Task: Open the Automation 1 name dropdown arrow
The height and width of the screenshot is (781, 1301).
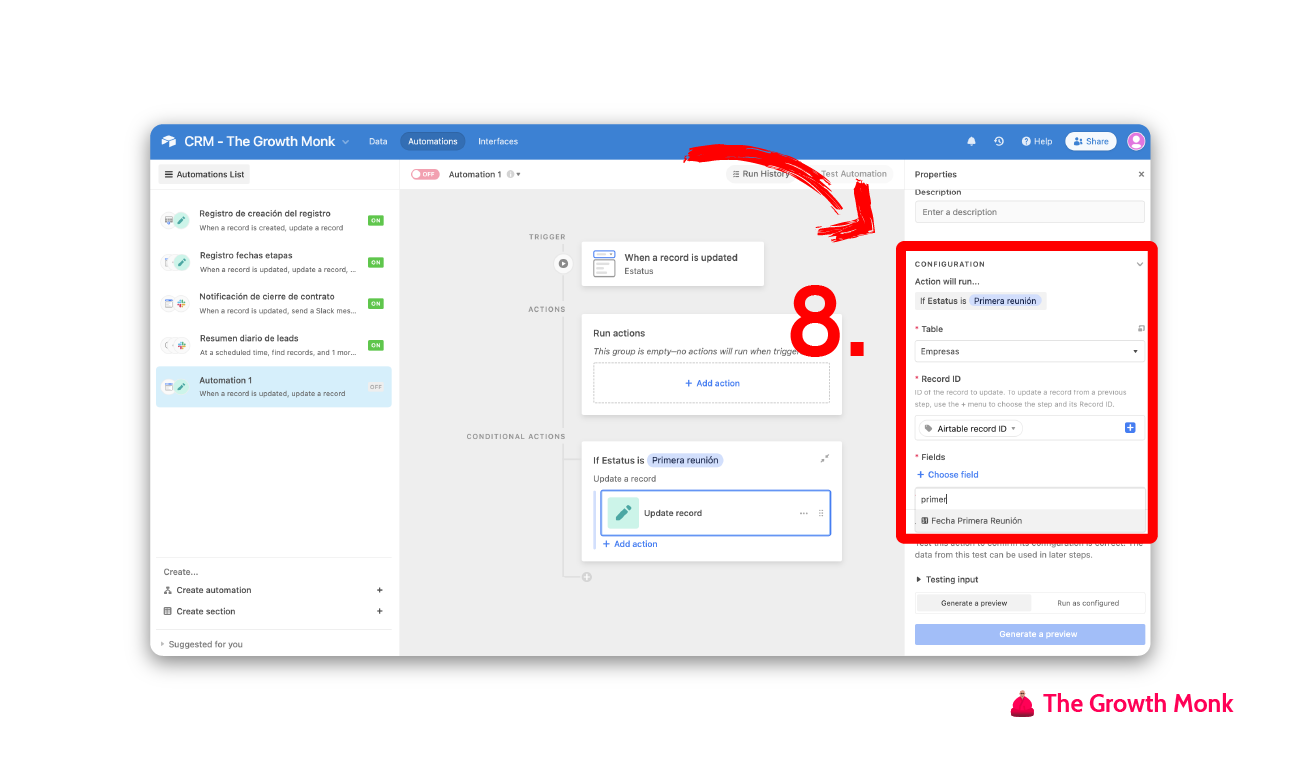Action: click(518, 175)
